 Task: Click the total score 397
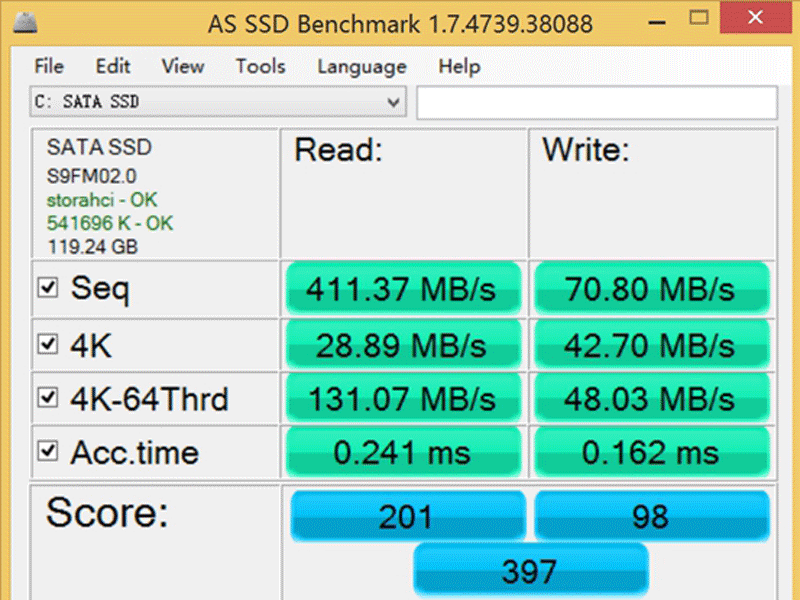click(x=531, y=571)
